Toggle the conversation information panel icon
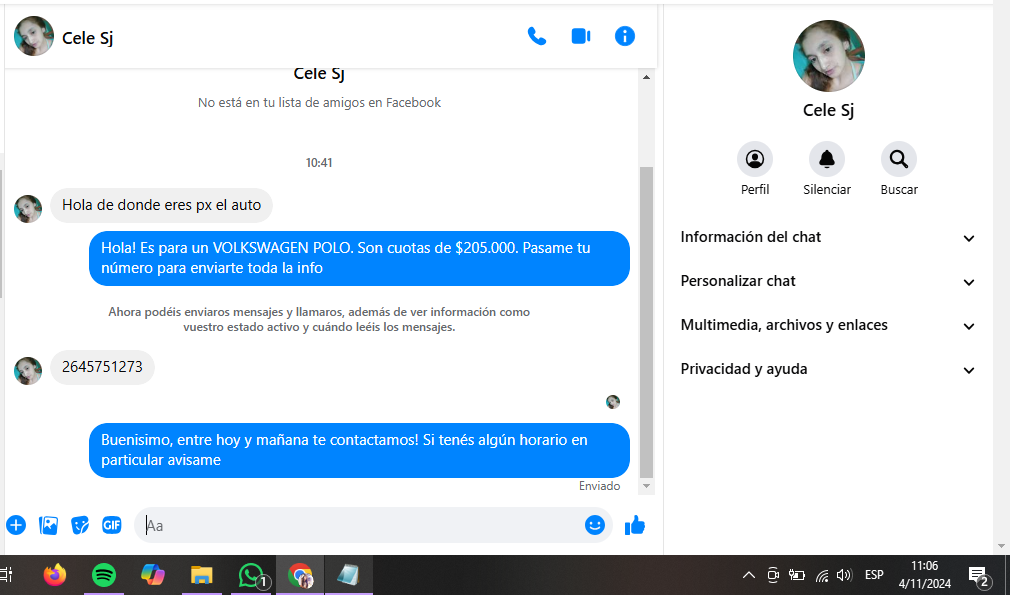Viewport: 1010px width, 595px height. click(x=625, y=36)
